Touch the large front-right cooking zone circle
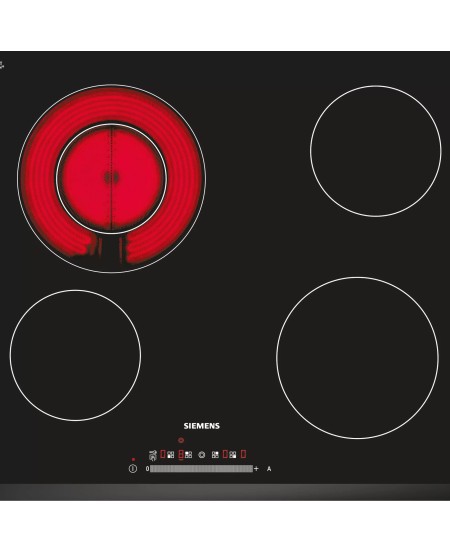450x553 pixels. tap(358, 358)
